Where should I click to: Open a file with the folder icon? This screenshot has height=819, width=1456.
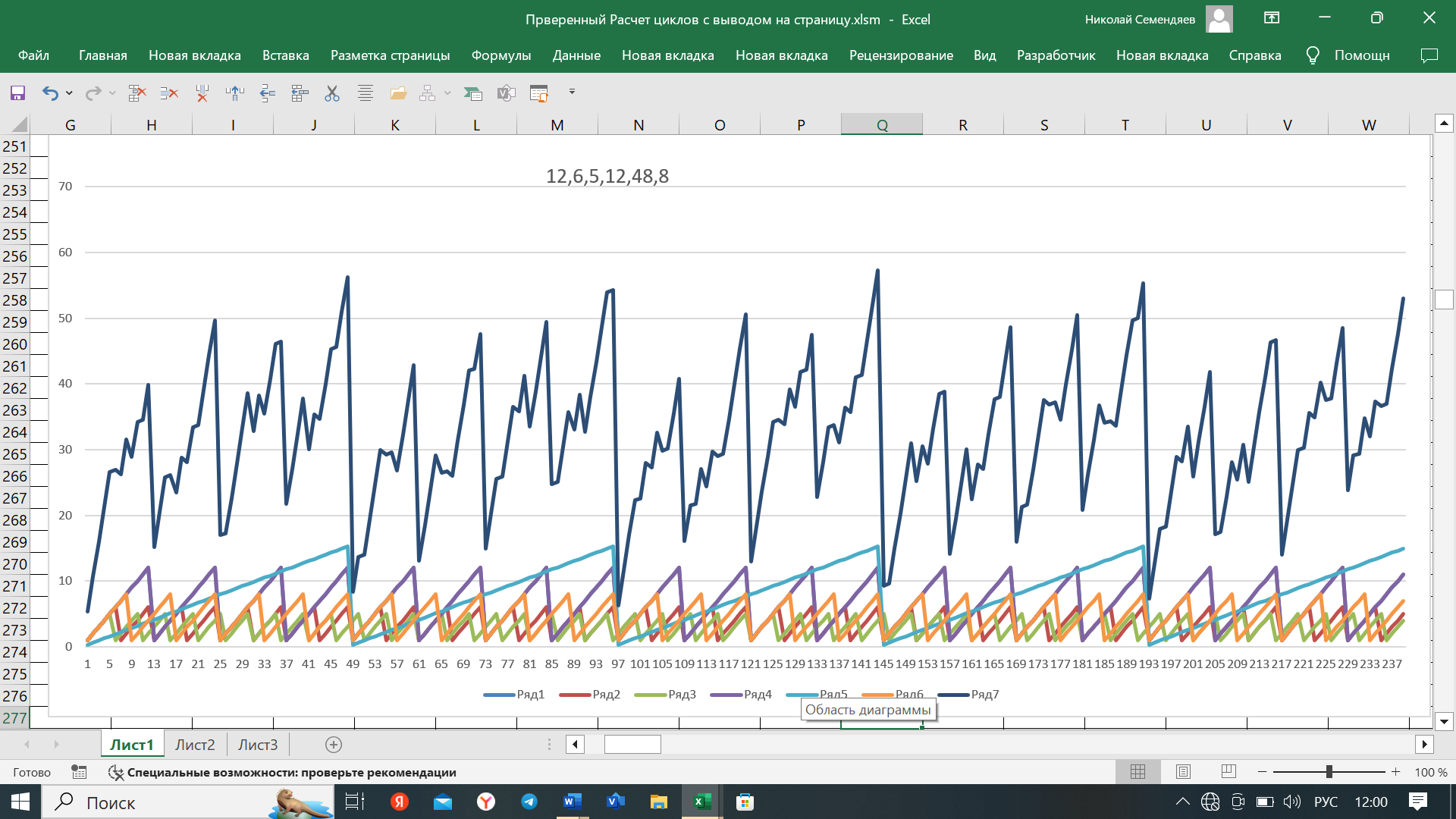[x=398, y=93]
